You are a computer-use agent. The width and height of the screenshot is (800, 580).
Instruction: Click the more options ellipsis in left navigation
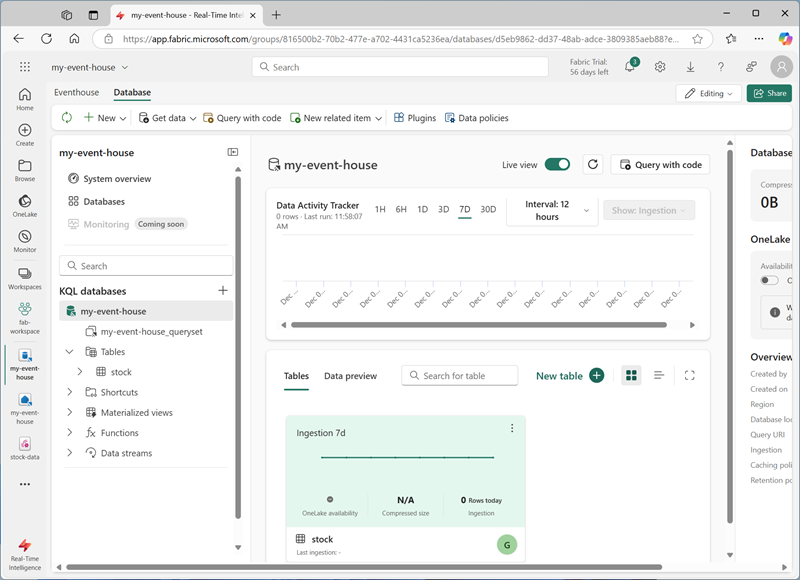click(24, 484)
